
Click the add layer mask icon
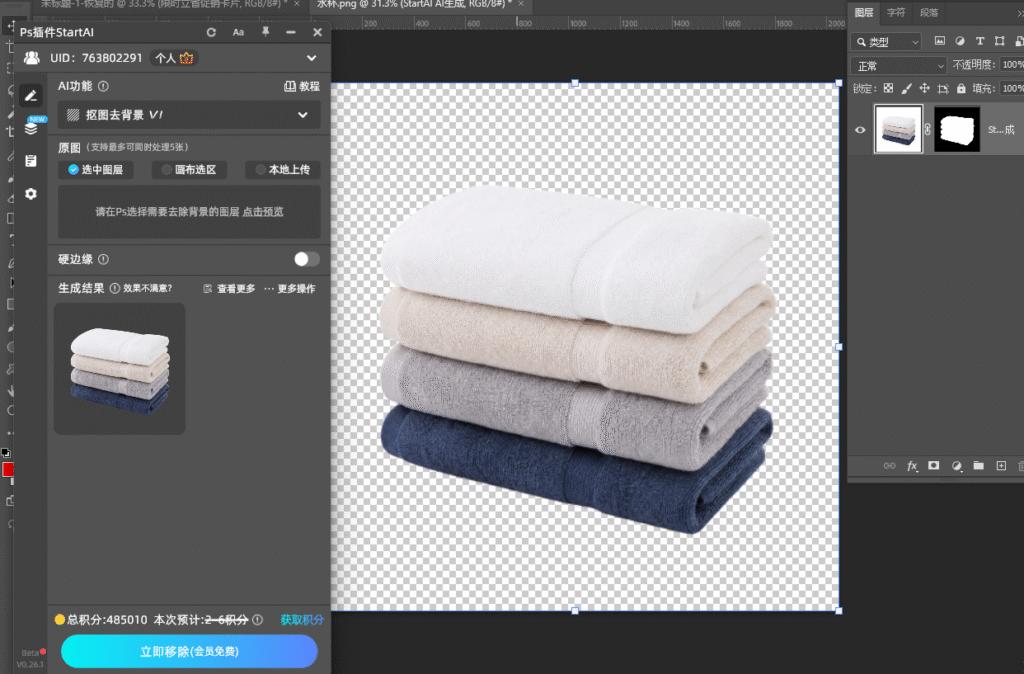pos(934,466)
